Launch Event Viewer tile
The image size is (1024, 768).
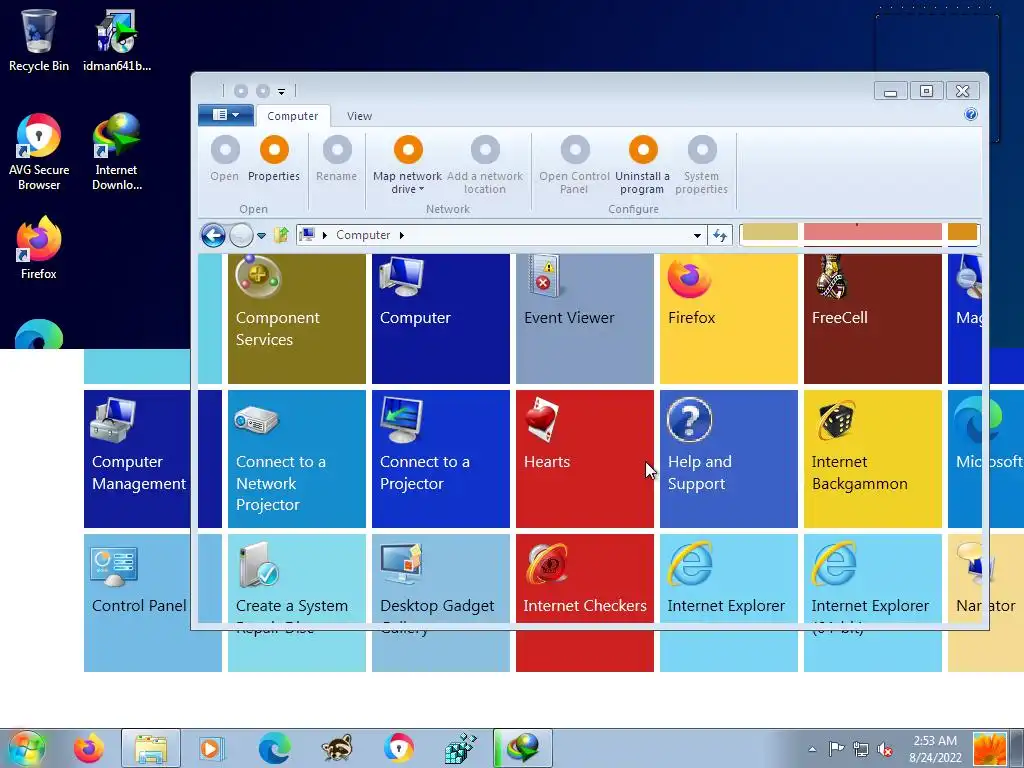[x=584, y=319]
